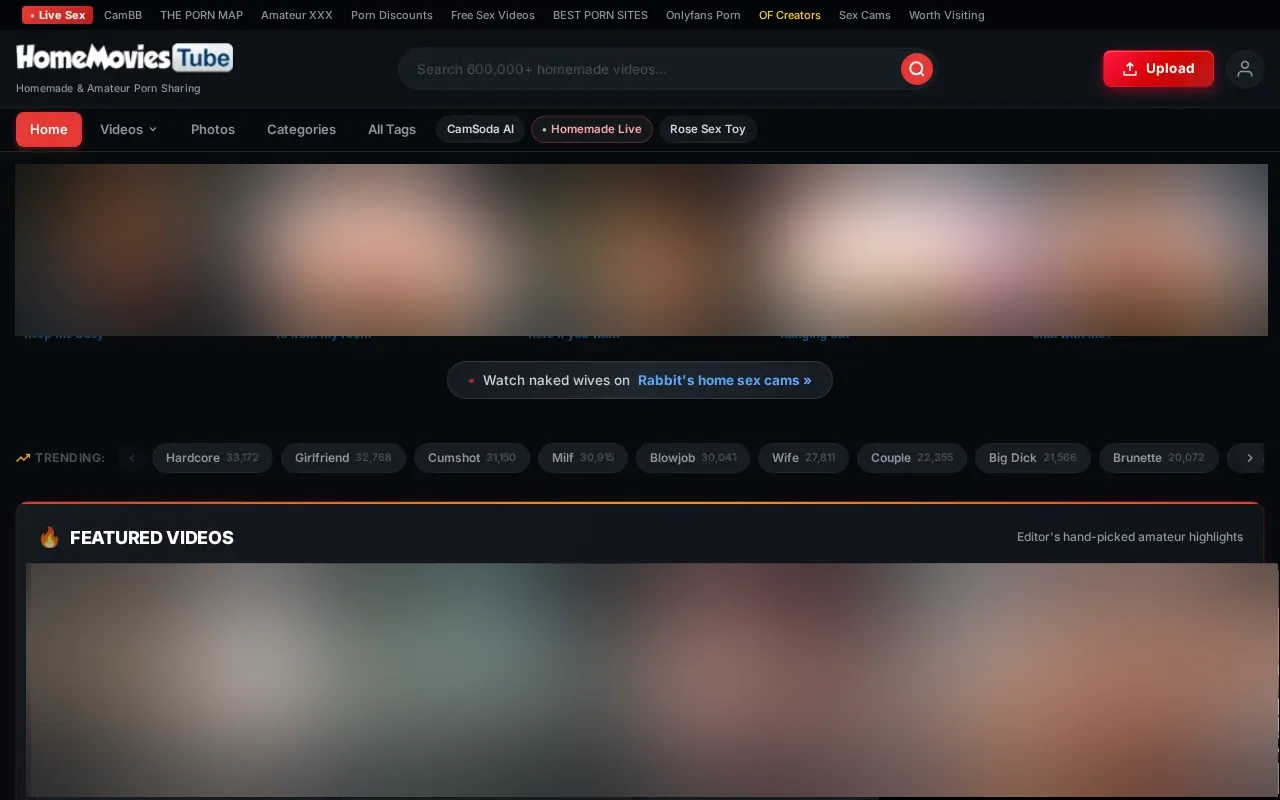Click the Sex Cams top link
Screen dimensions: 1280x800
pos(865,15)
